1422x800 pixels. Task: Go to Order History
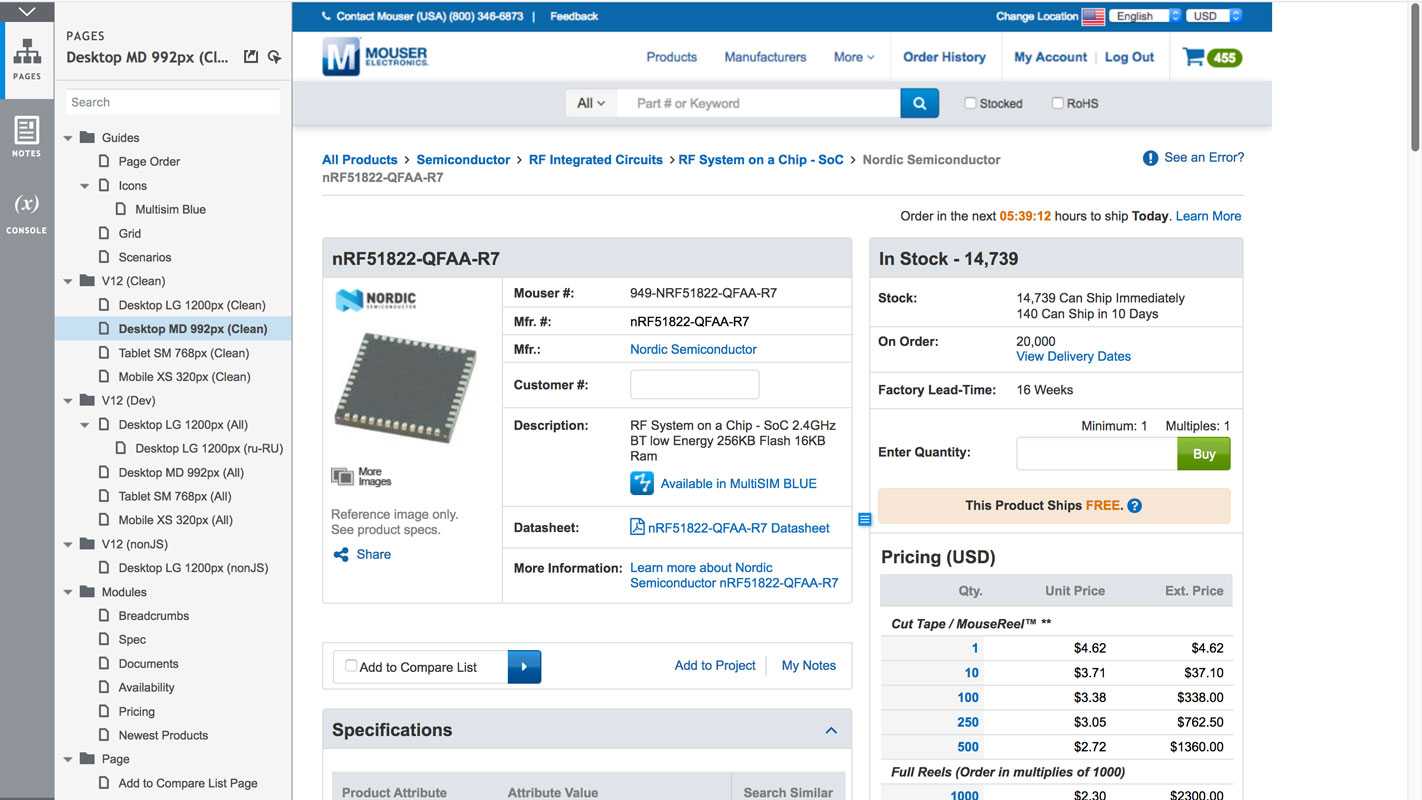[x=944, y=57]
